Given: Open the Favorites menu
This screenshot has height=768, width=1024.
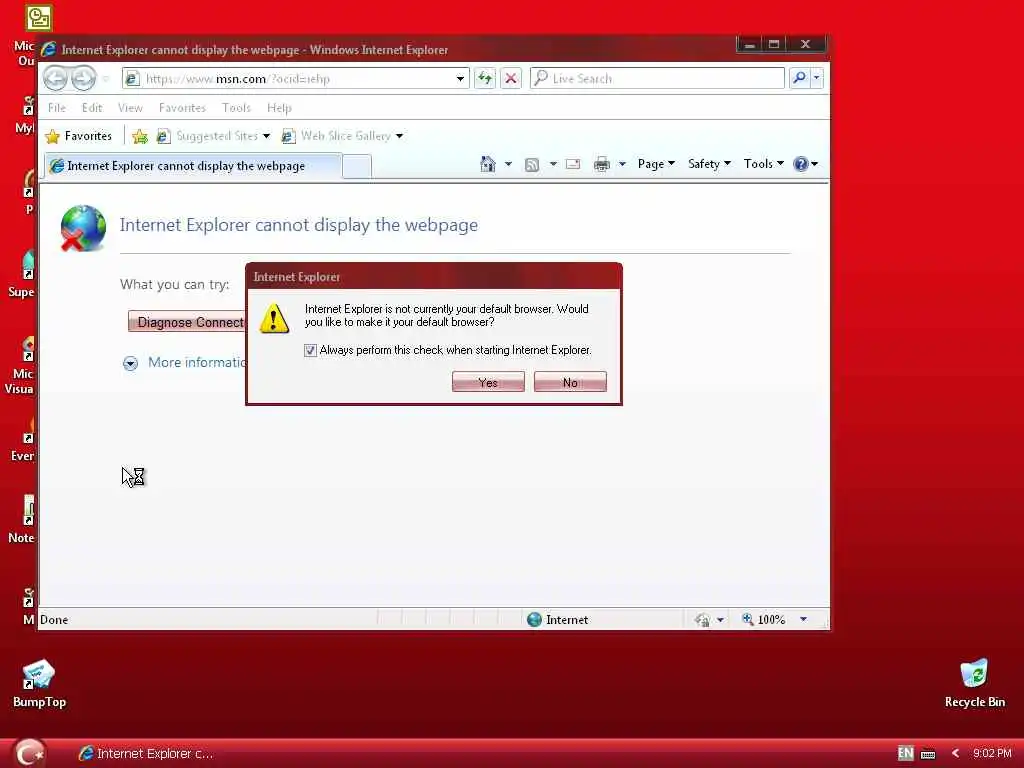Looking at the screenshot, I should [182, 108].
